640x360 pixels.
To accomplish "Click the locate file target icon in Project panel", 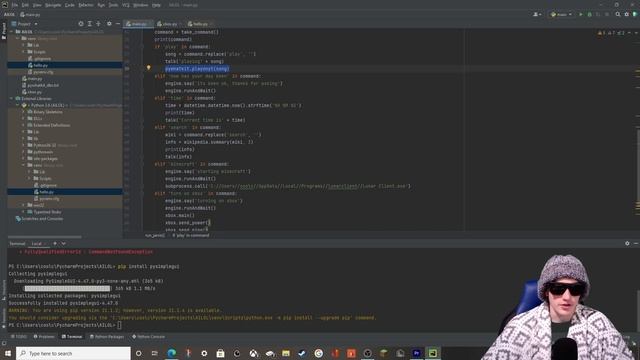I will click(81, 24).
